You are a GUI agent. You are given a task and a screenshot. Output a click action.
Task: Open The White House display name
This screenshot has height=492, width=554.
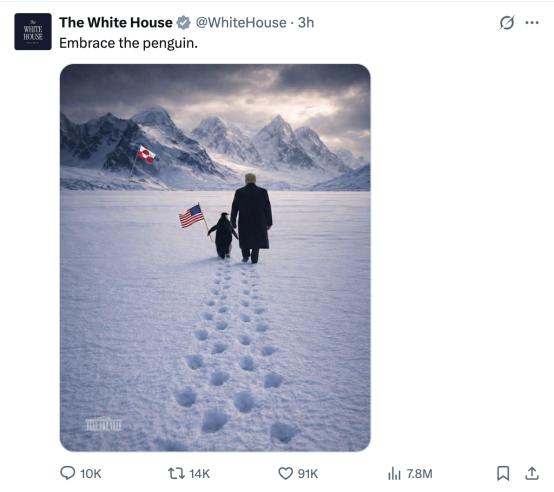click(116, 23)
